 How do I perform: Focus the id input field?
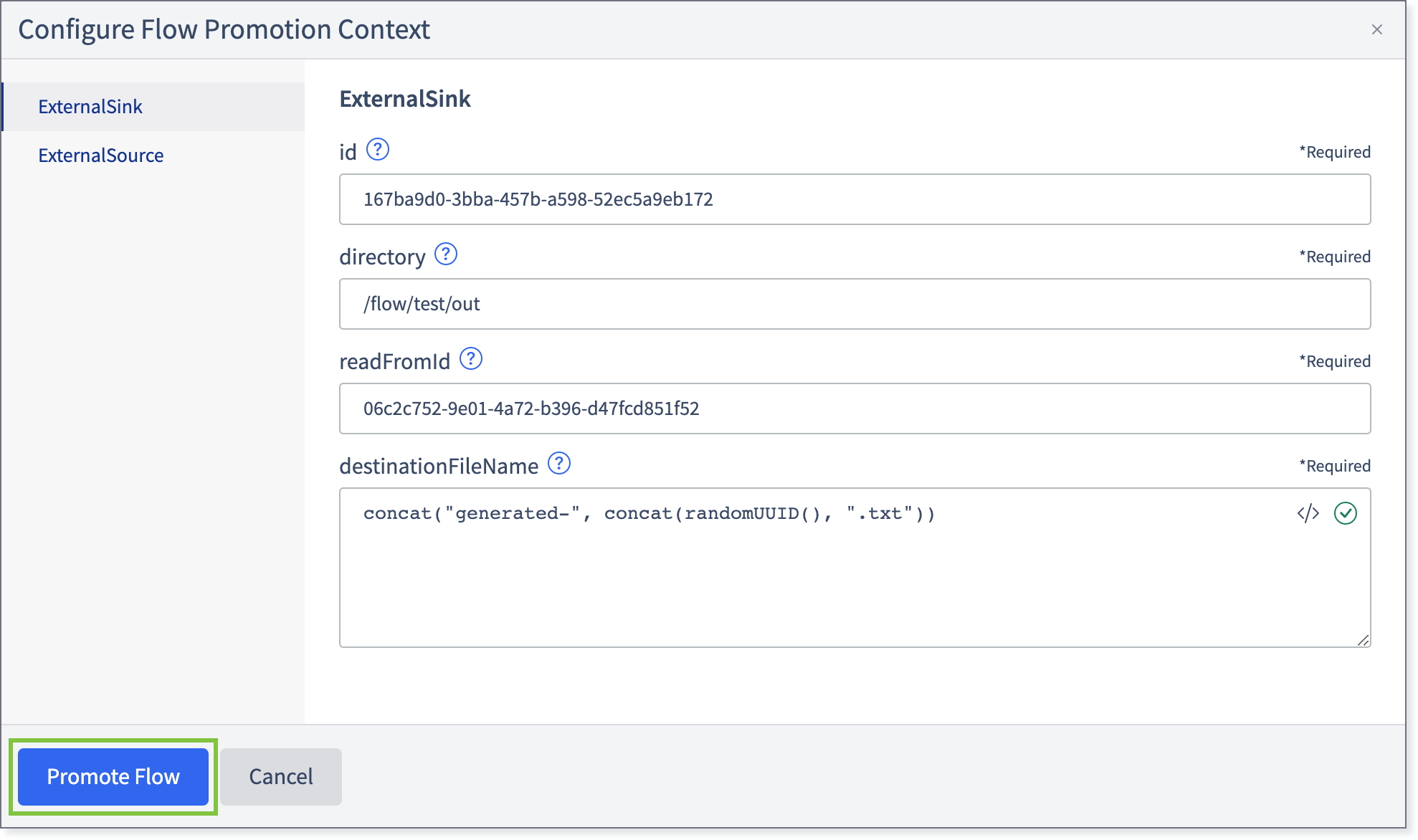coord(855,199)
